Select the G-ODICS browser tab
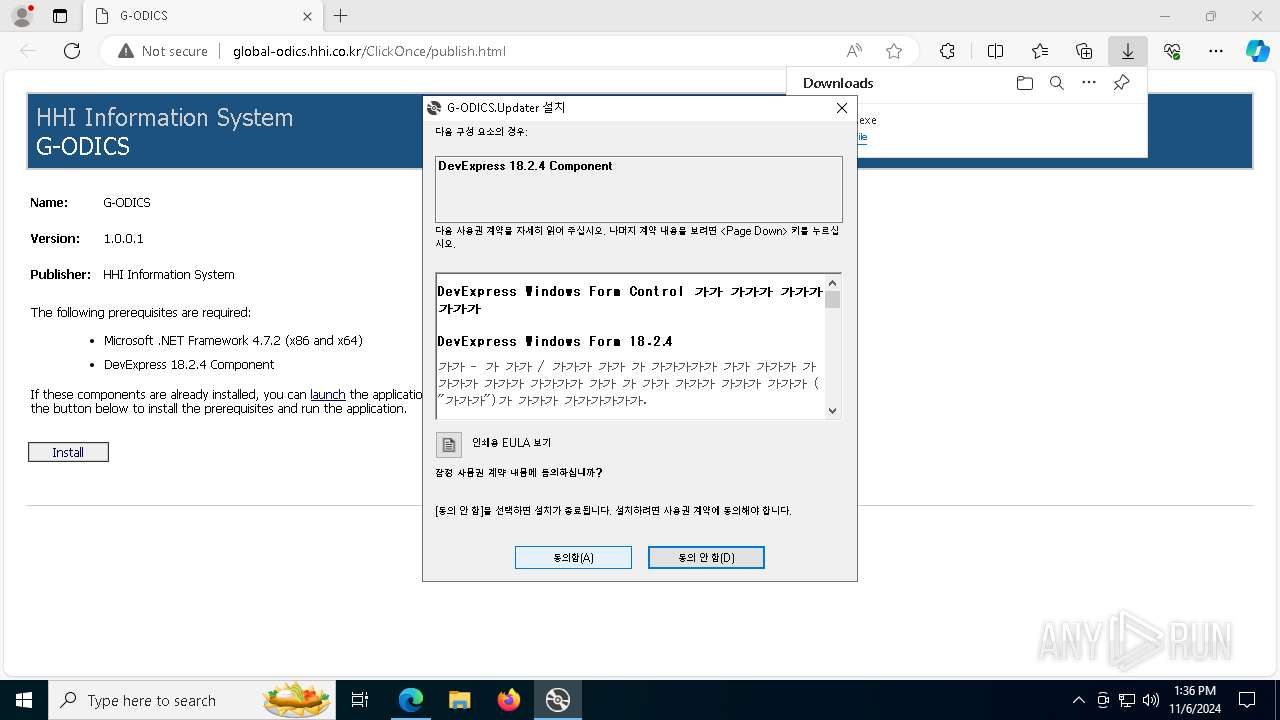1280x720 pixels. (x=202, y=16)
